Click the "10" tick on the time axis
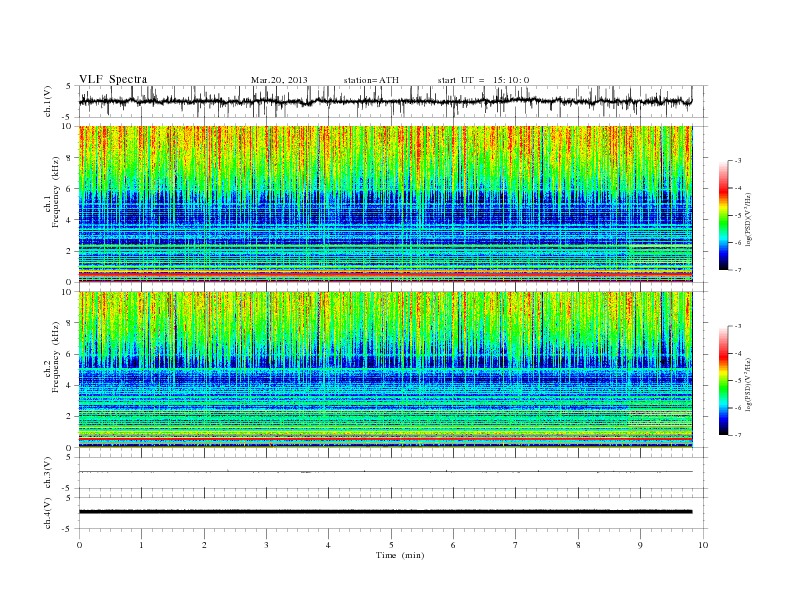792x612 pixels. [703, 545]
